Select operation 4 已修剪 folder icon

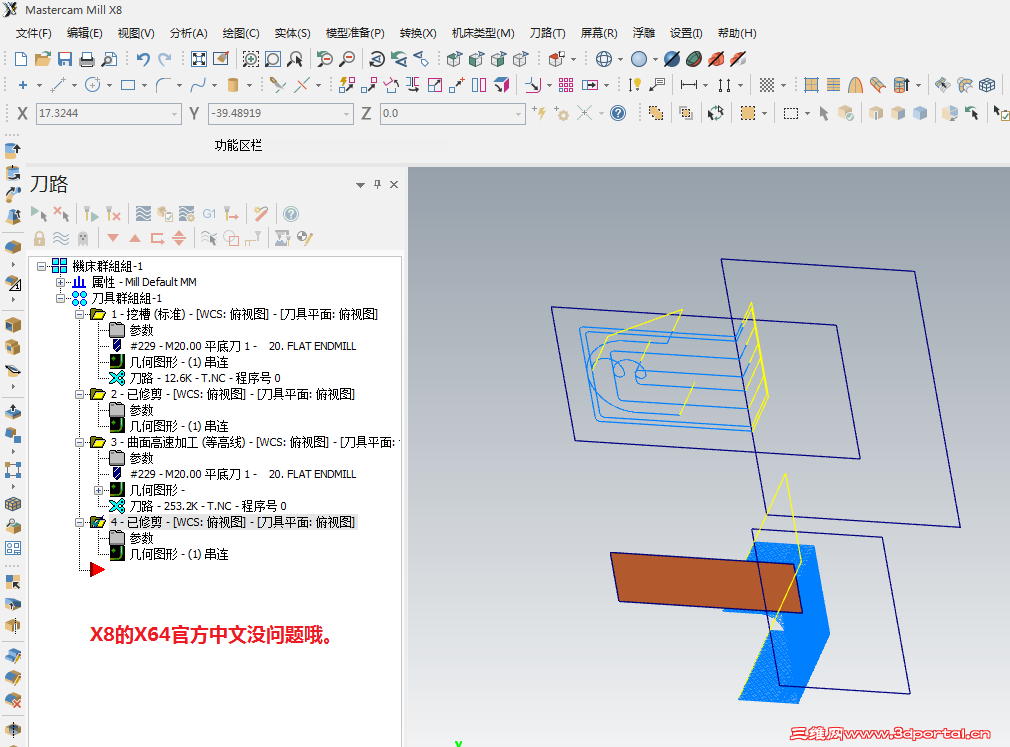click(98, 522)
